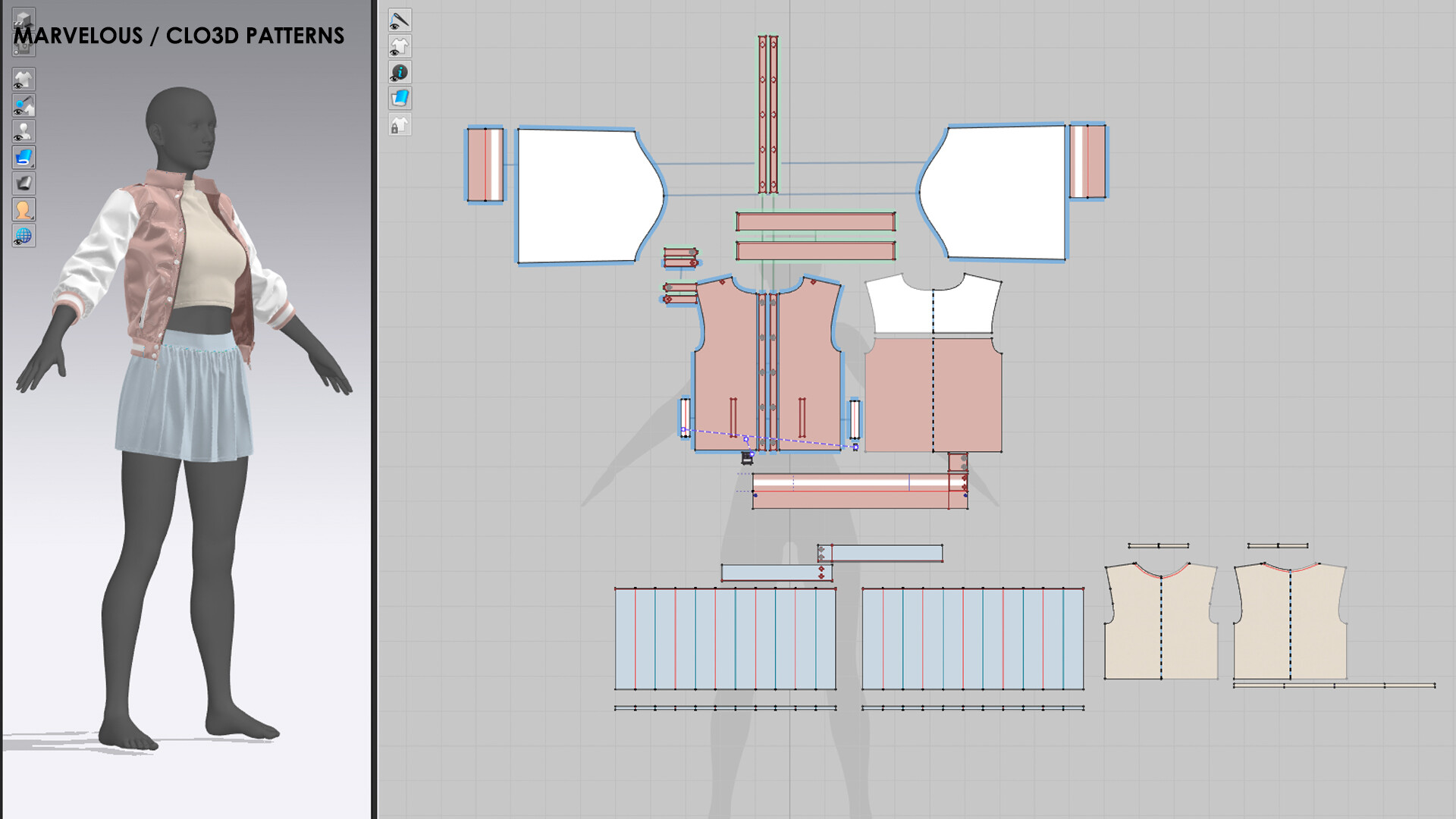This screenshot has width=1456, height=819.
Task: Toggle Show Garment in the 3D window
Action: [24, 80]
